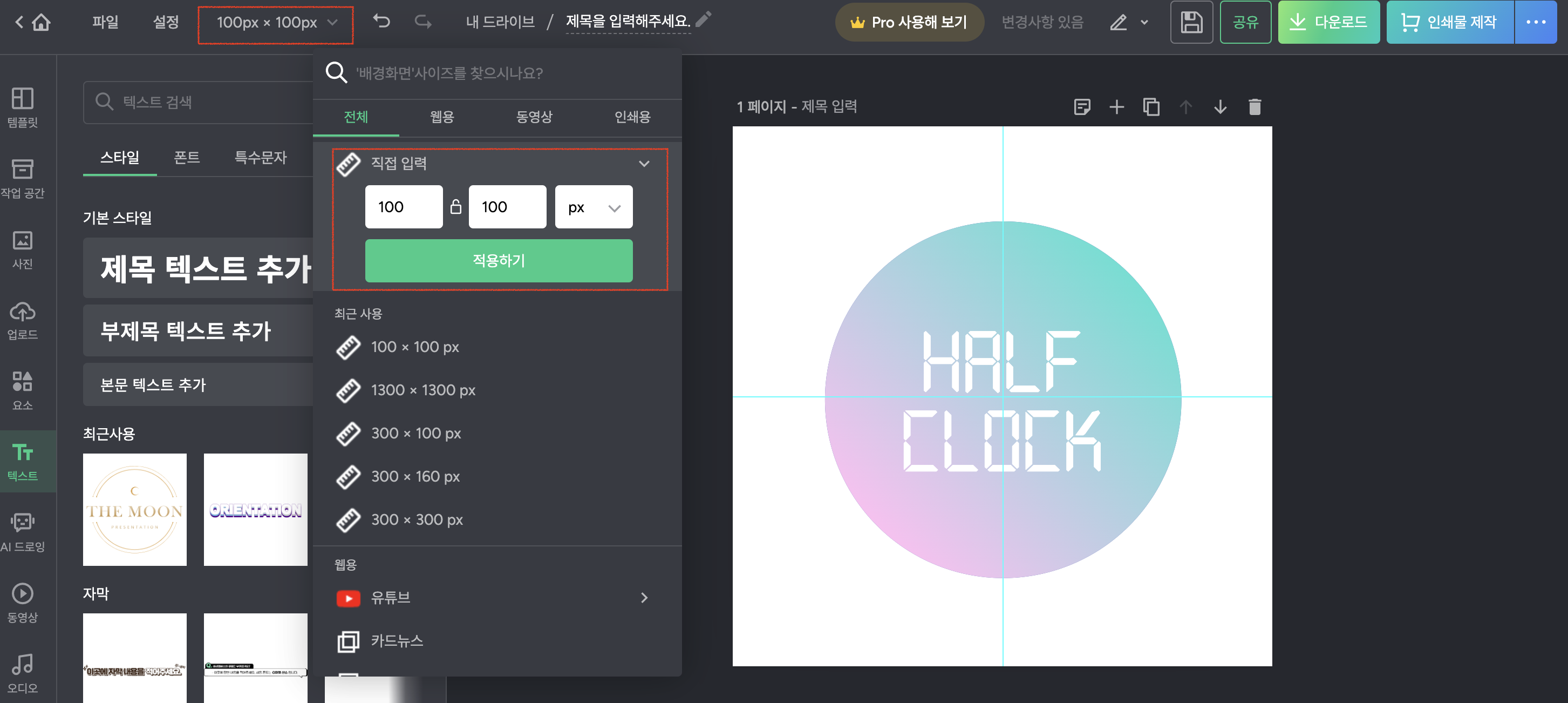Delete page with the trash icon

[x=1254, y=107]
